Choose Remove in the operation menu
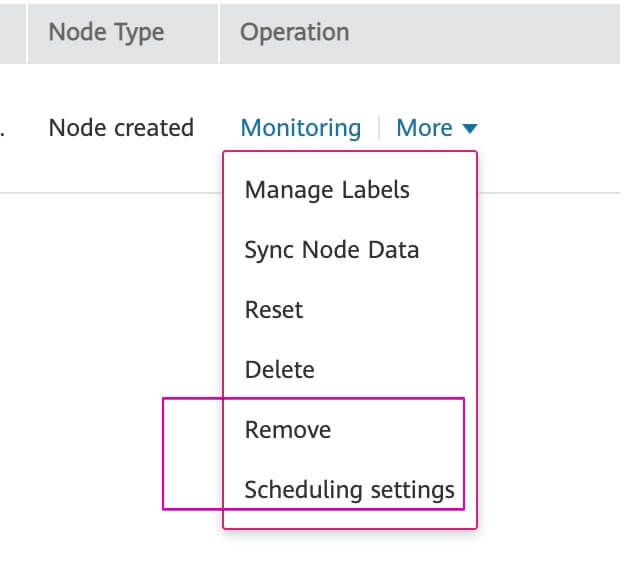Image resolution: width=628 pixels, height=572 pixels. (287, 430)
